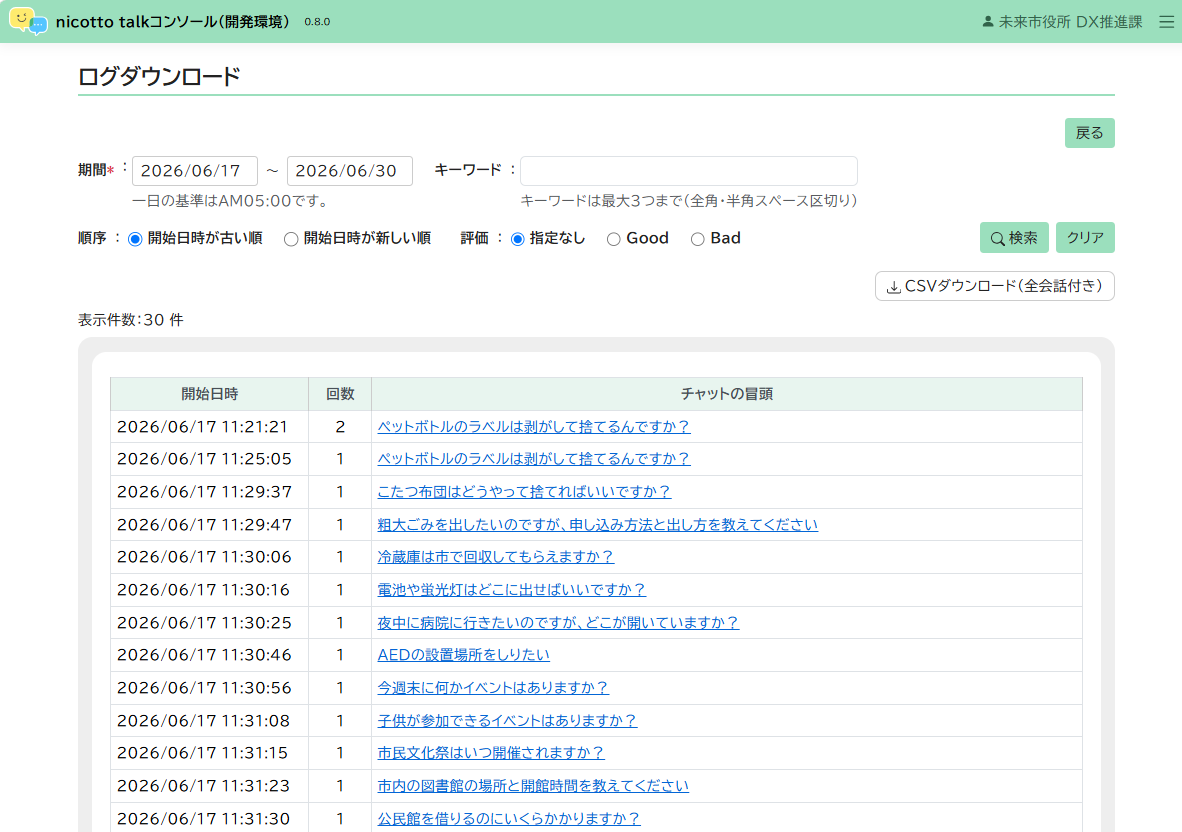1182x832 pixels.
Task: Select 開始日時が古い順 radio button
Action: [x=135, y=239]
